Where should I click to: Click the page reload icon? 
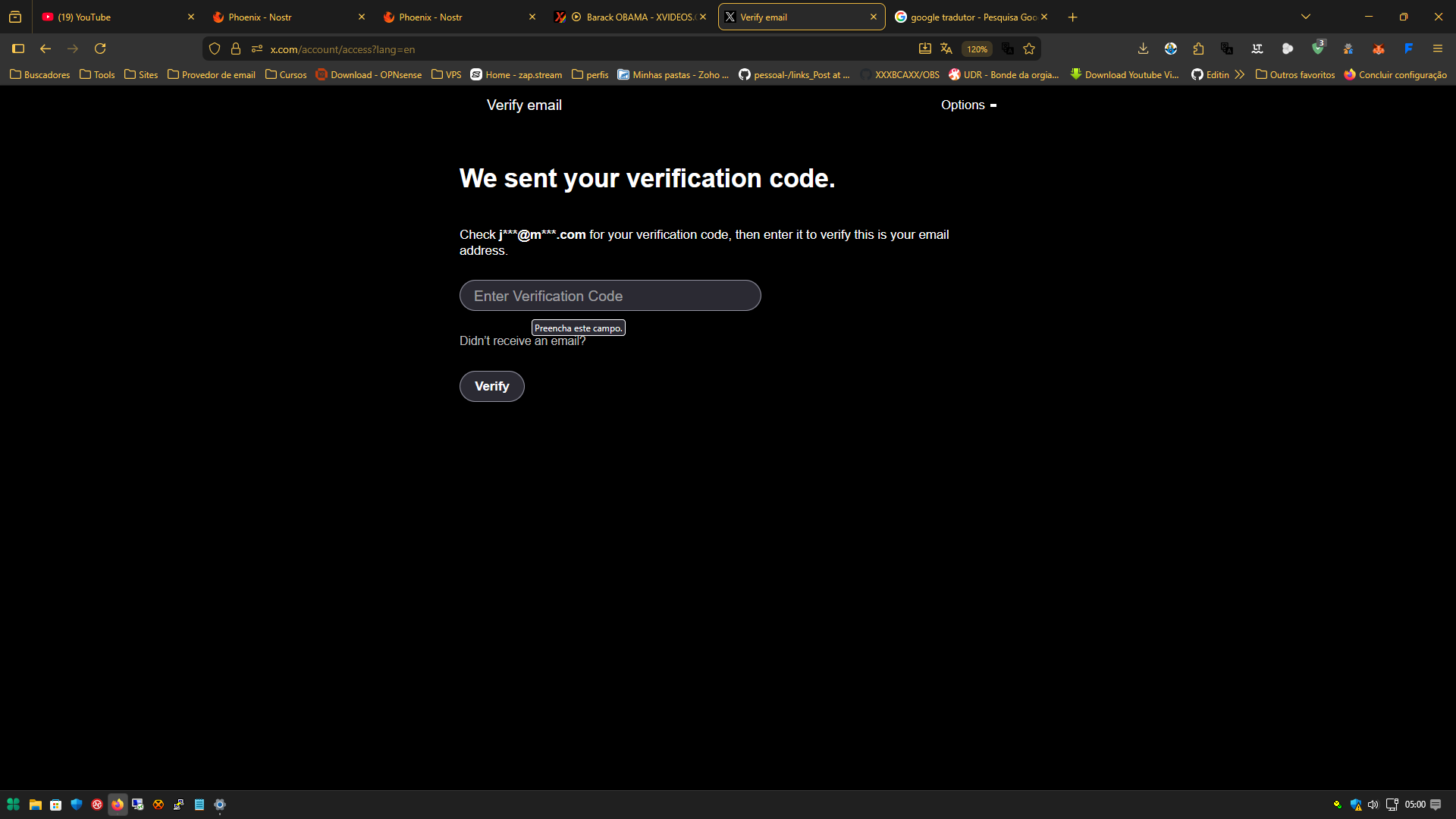100,49
